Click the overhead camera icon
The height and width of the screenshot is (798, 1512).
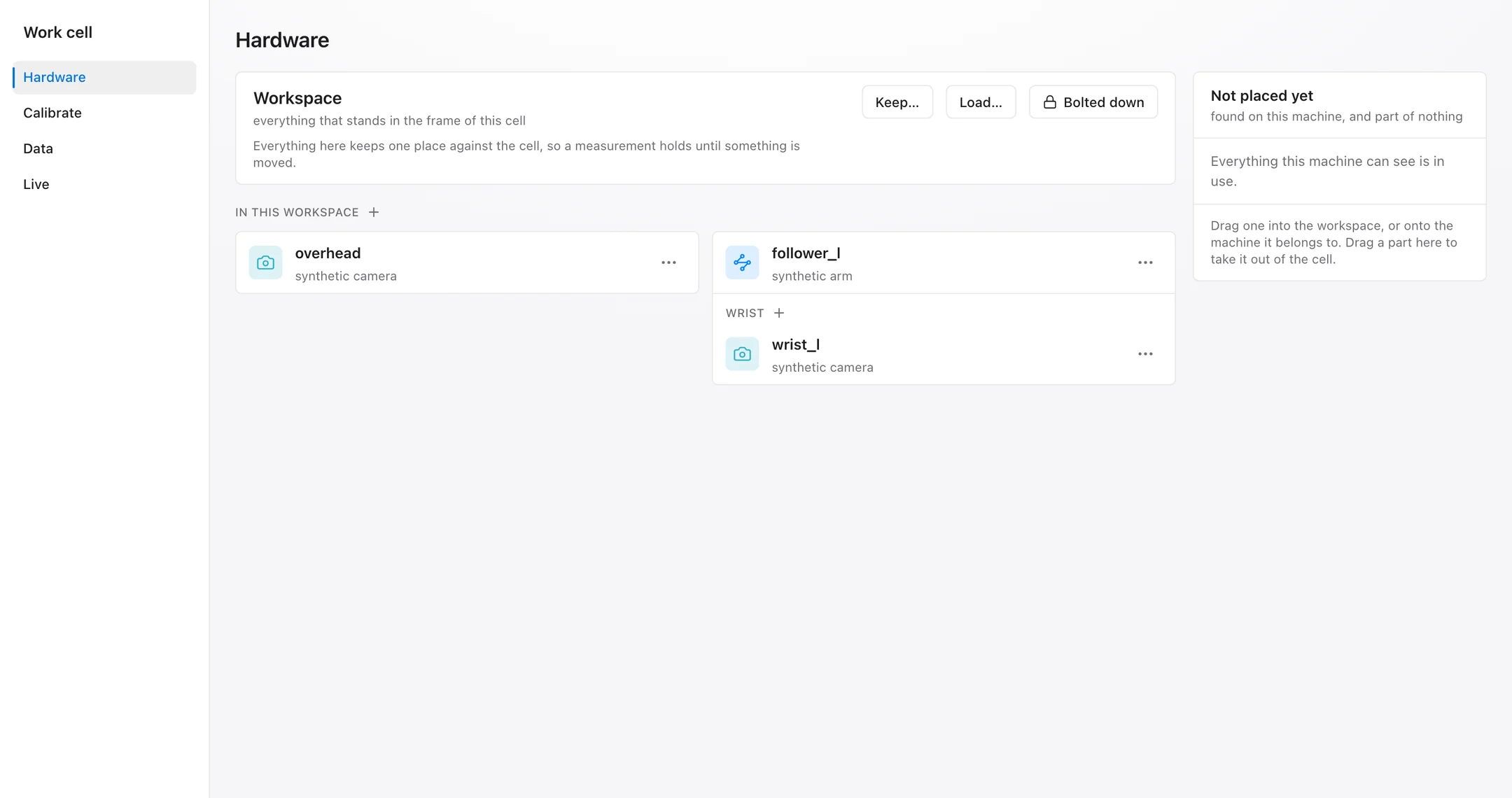(x=265, y=262)
